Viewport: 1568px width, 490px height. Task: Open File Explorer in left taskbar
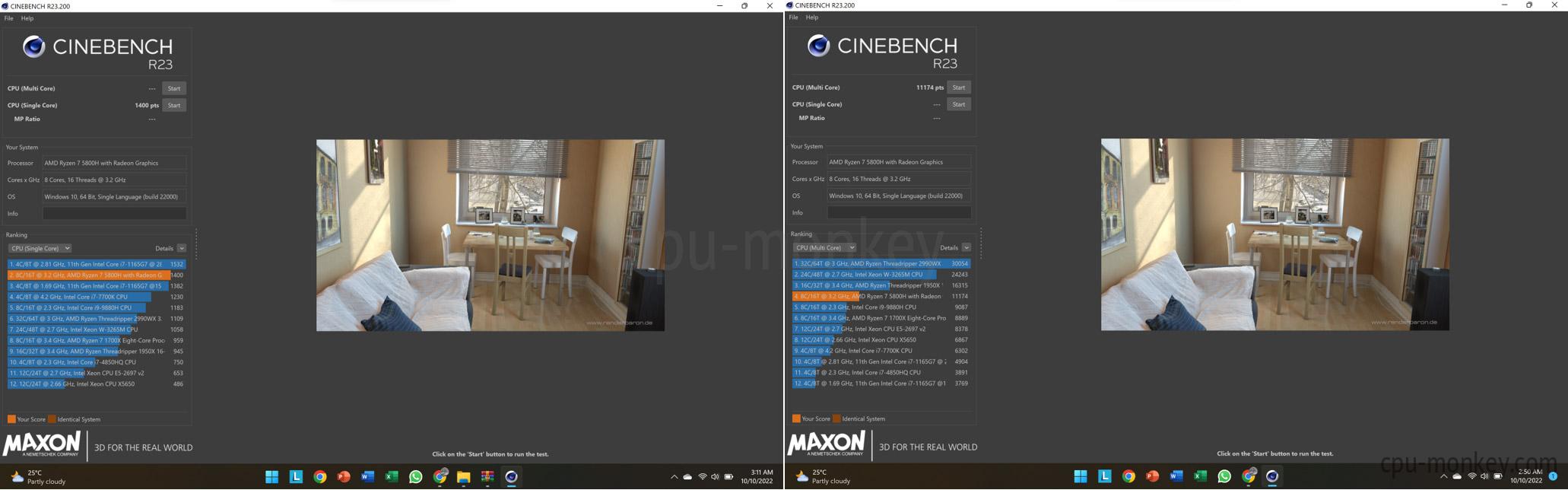click(x=464, y=477)
